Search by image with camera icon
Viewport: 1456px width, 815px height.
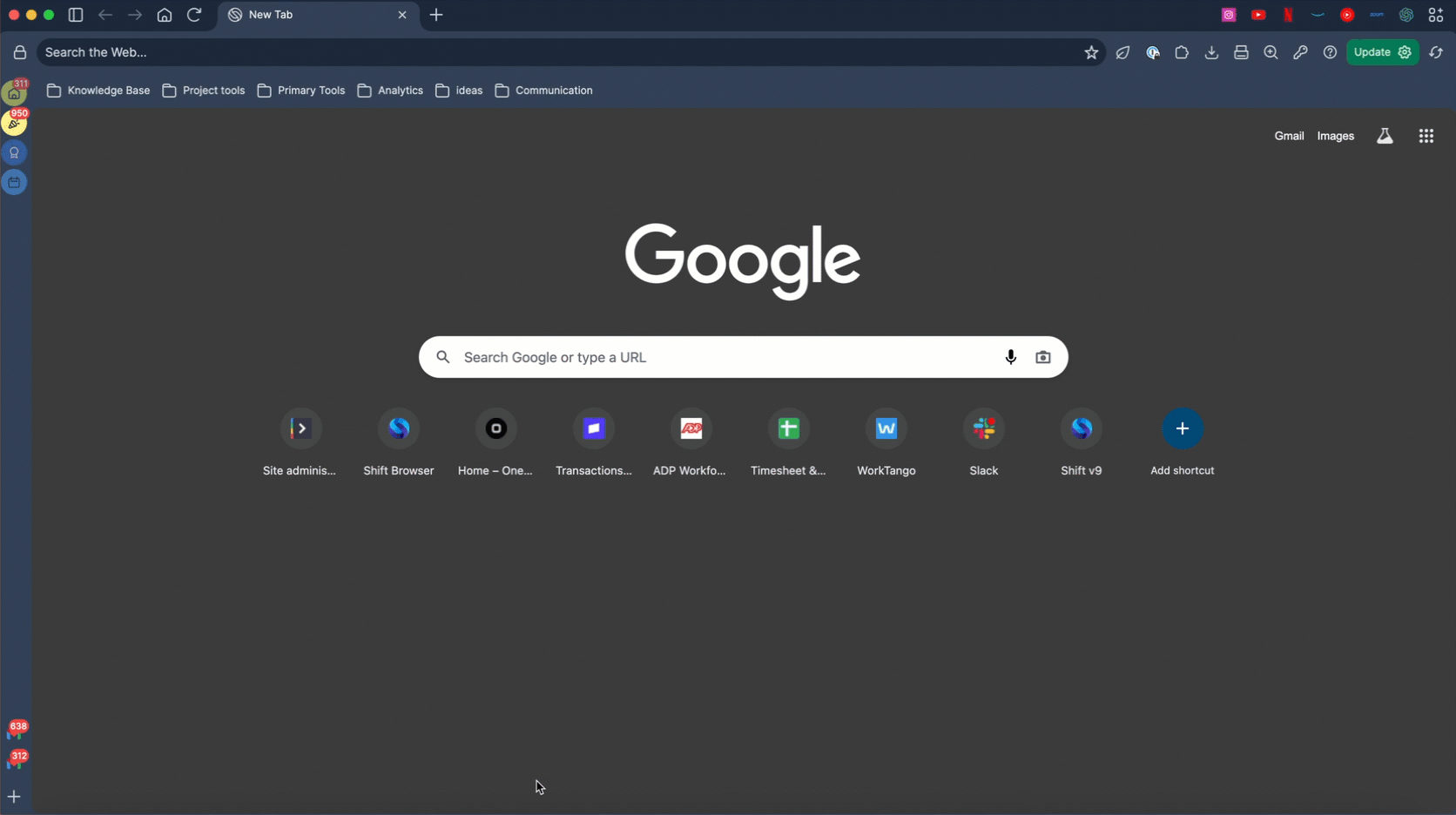1042,357
